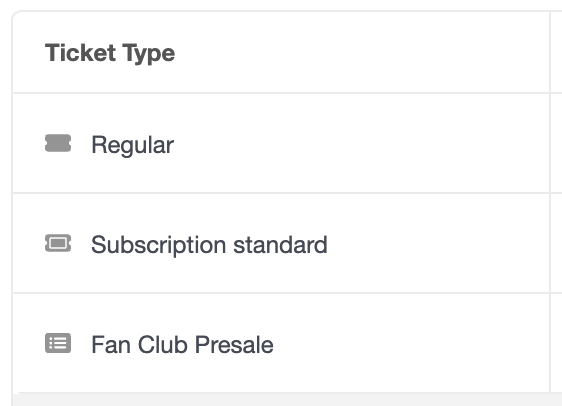Click the list icon beside Fan Club Presale
562x406 pixels.
coord(58,343)
